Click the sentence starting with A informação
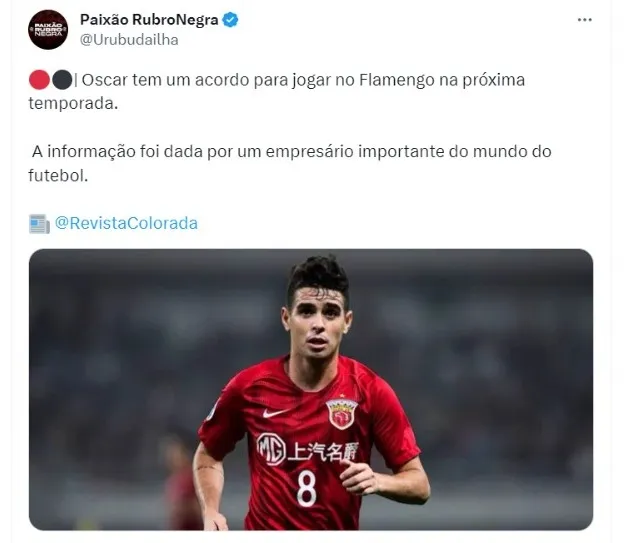This screenshot has width=624, height=543. pos(290,163)
